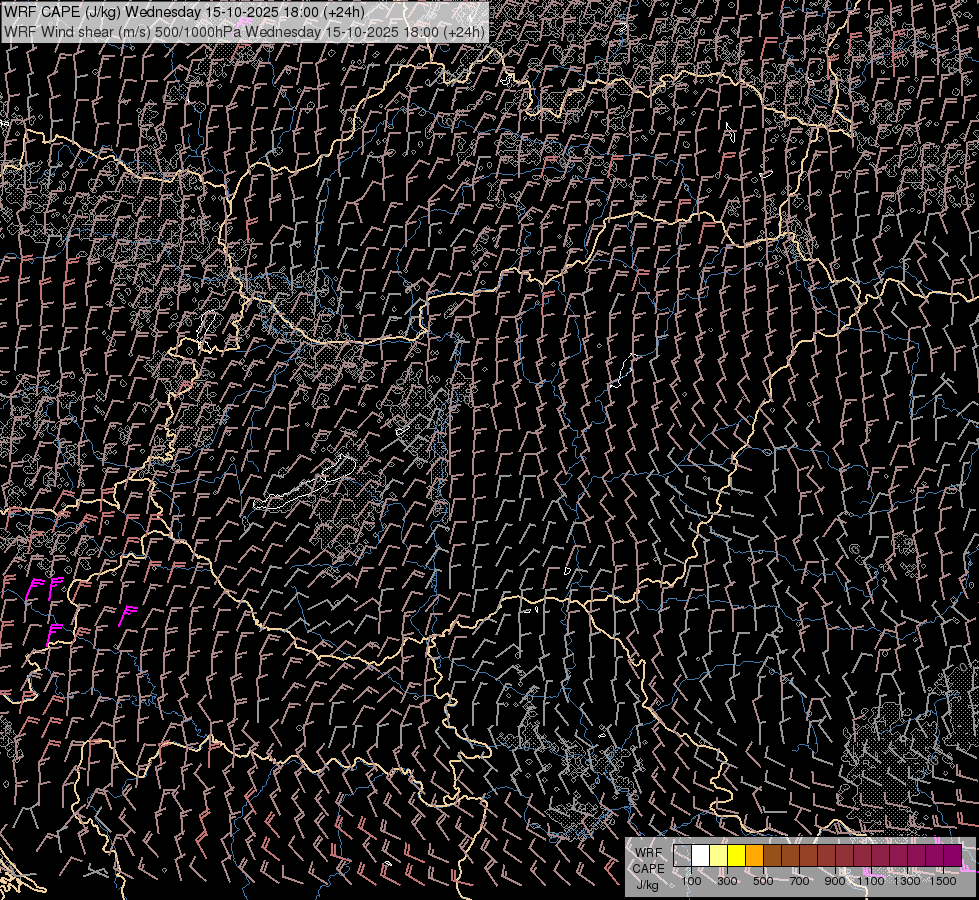Click the legend value 700
The width and height of the screenshot is (979, 900).
click(x=799, y=881)
